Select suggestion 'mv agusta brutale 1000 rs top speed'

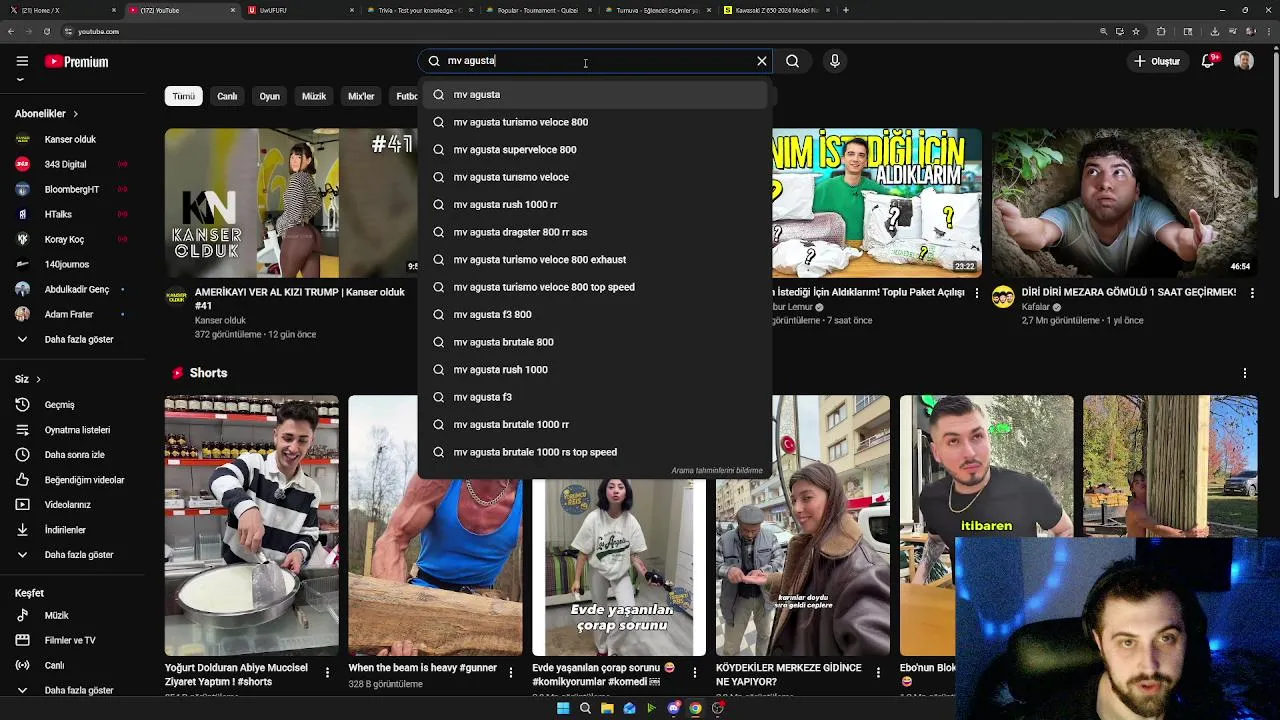[x=595, y=452]
